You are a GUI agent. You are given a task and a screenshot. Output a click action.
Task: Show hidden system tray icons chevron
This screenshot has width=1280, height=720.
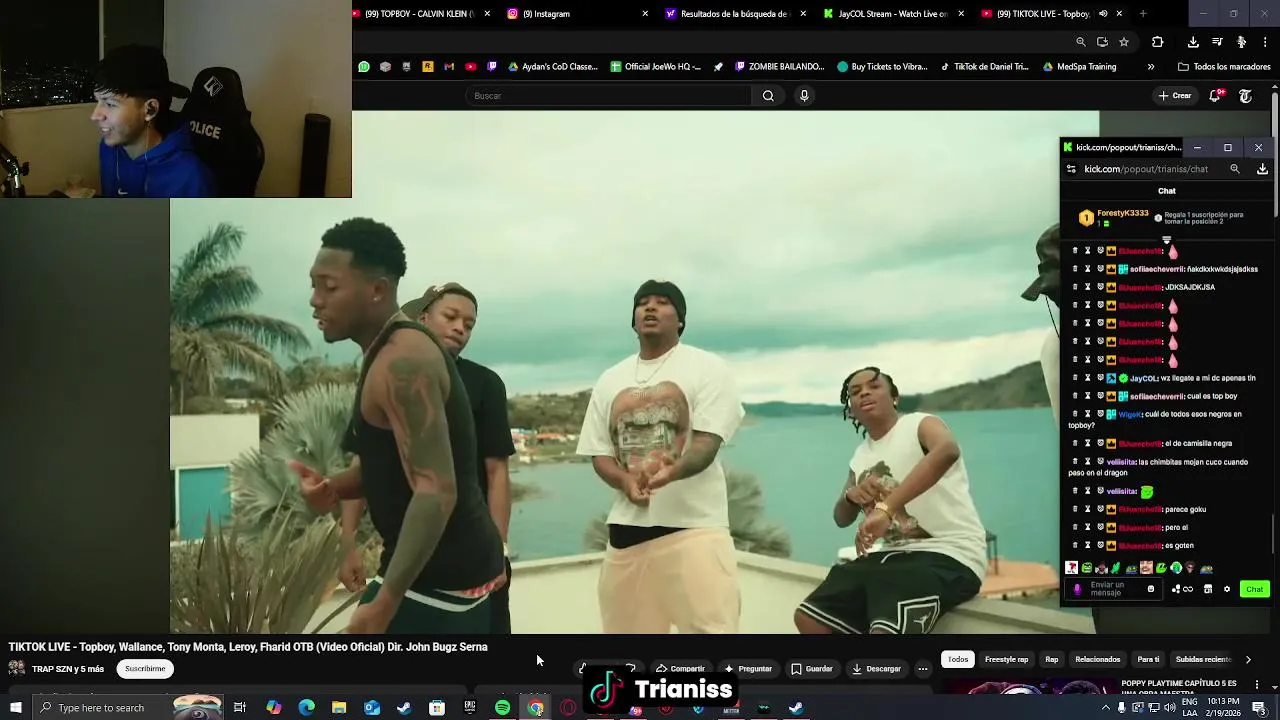click(1105, 708)
